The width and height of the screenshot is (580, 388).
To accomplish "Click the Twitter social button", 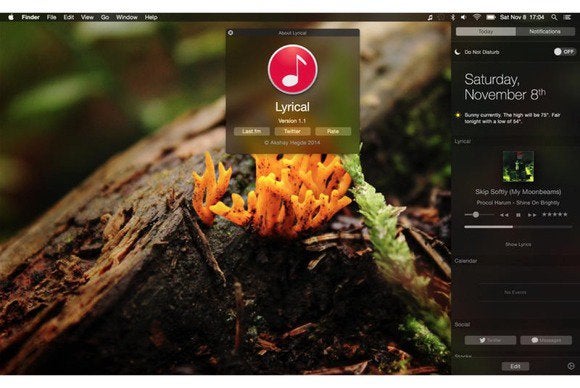I will (x=490, y=340).
